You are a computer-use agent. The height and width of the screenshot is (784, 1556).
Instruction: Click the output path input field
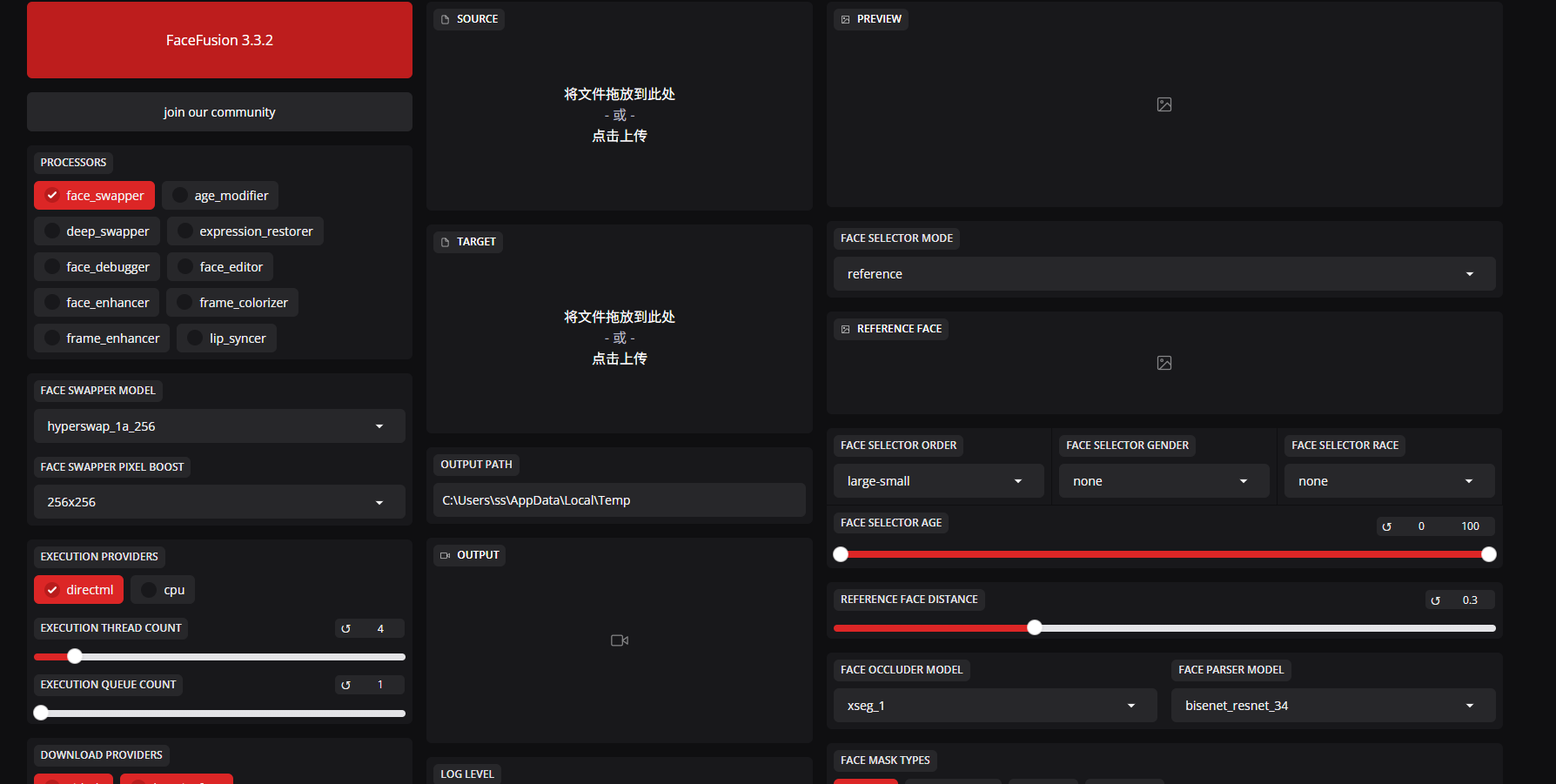click(620, 500)
